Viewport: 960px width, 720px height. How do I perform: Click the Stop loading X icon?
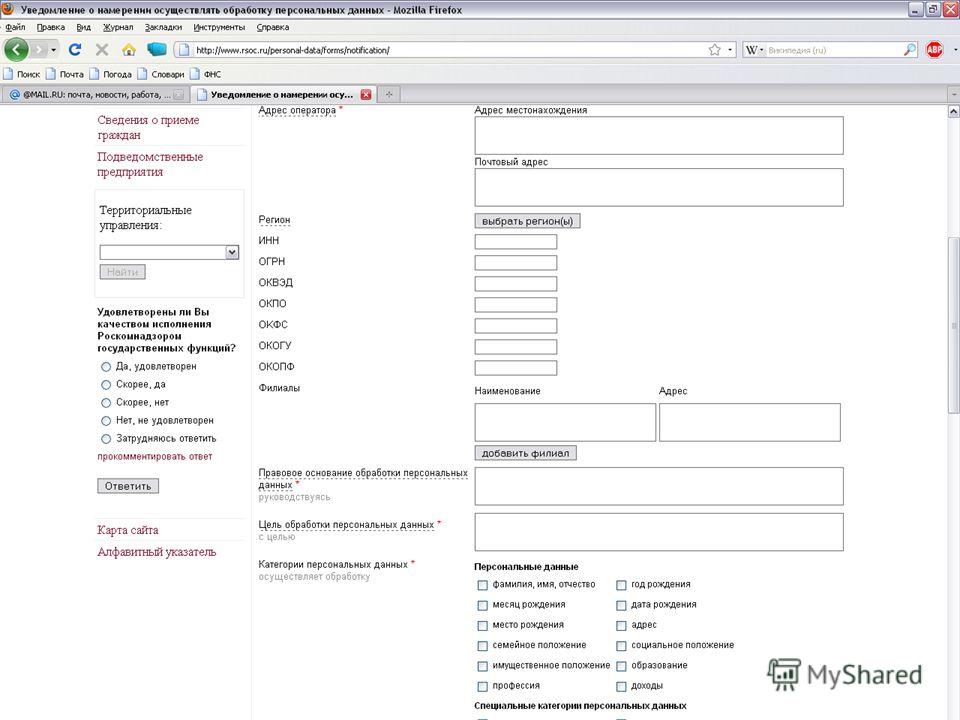(x=102, y=50)
